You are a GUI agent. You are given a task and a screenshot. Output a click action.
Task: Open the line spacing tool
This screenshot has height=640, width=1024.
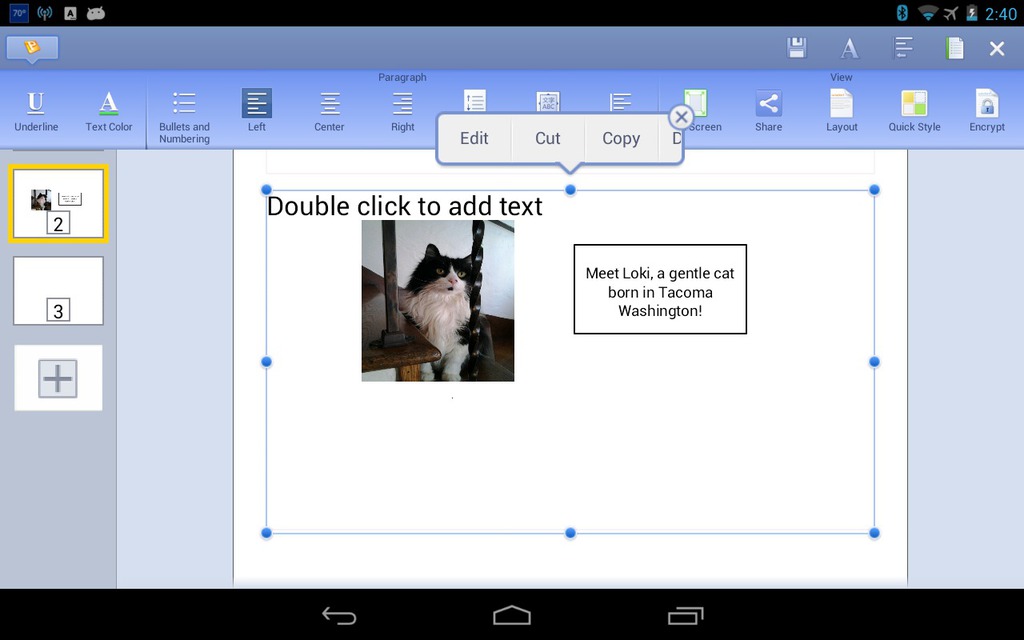coord(475,101)
